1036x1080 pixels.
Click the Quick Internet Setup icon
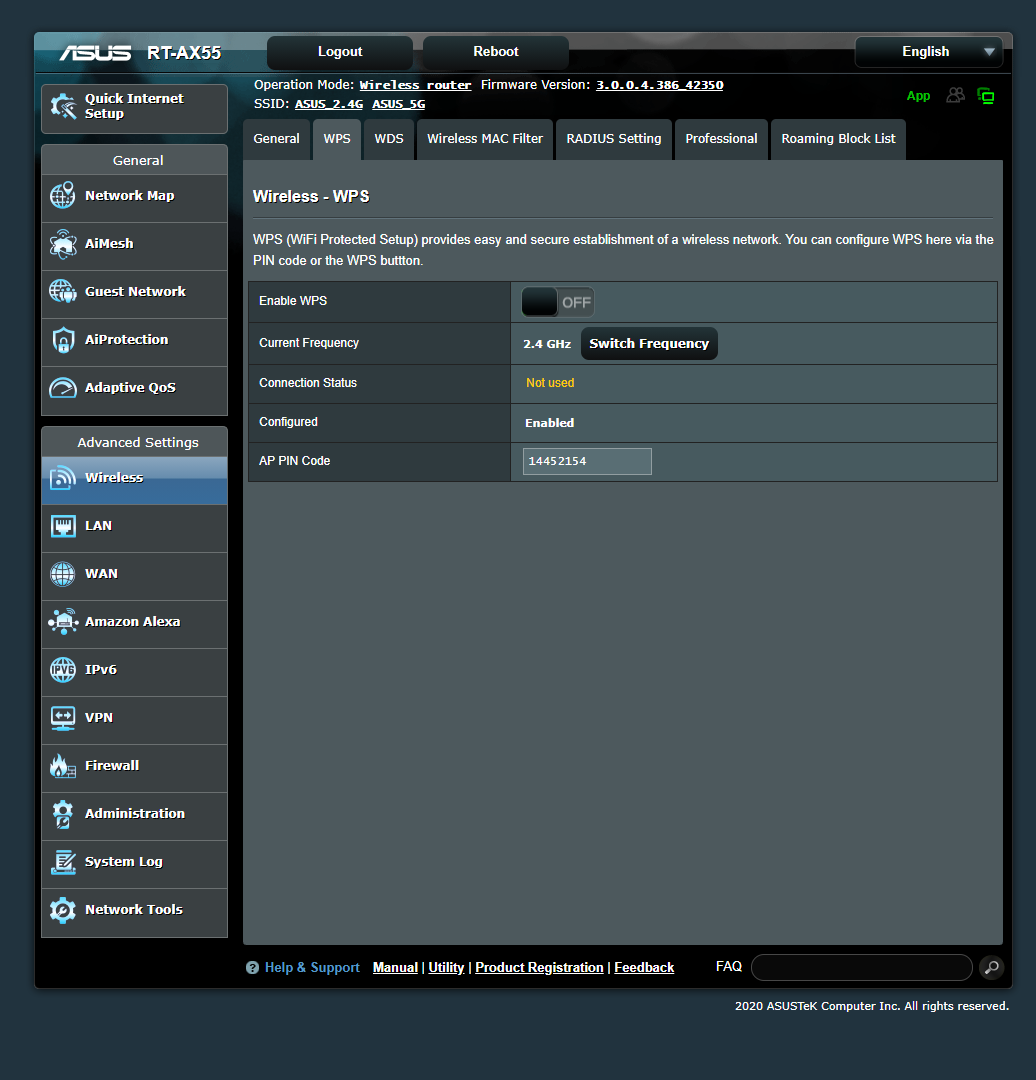click(x=63, y=106)
